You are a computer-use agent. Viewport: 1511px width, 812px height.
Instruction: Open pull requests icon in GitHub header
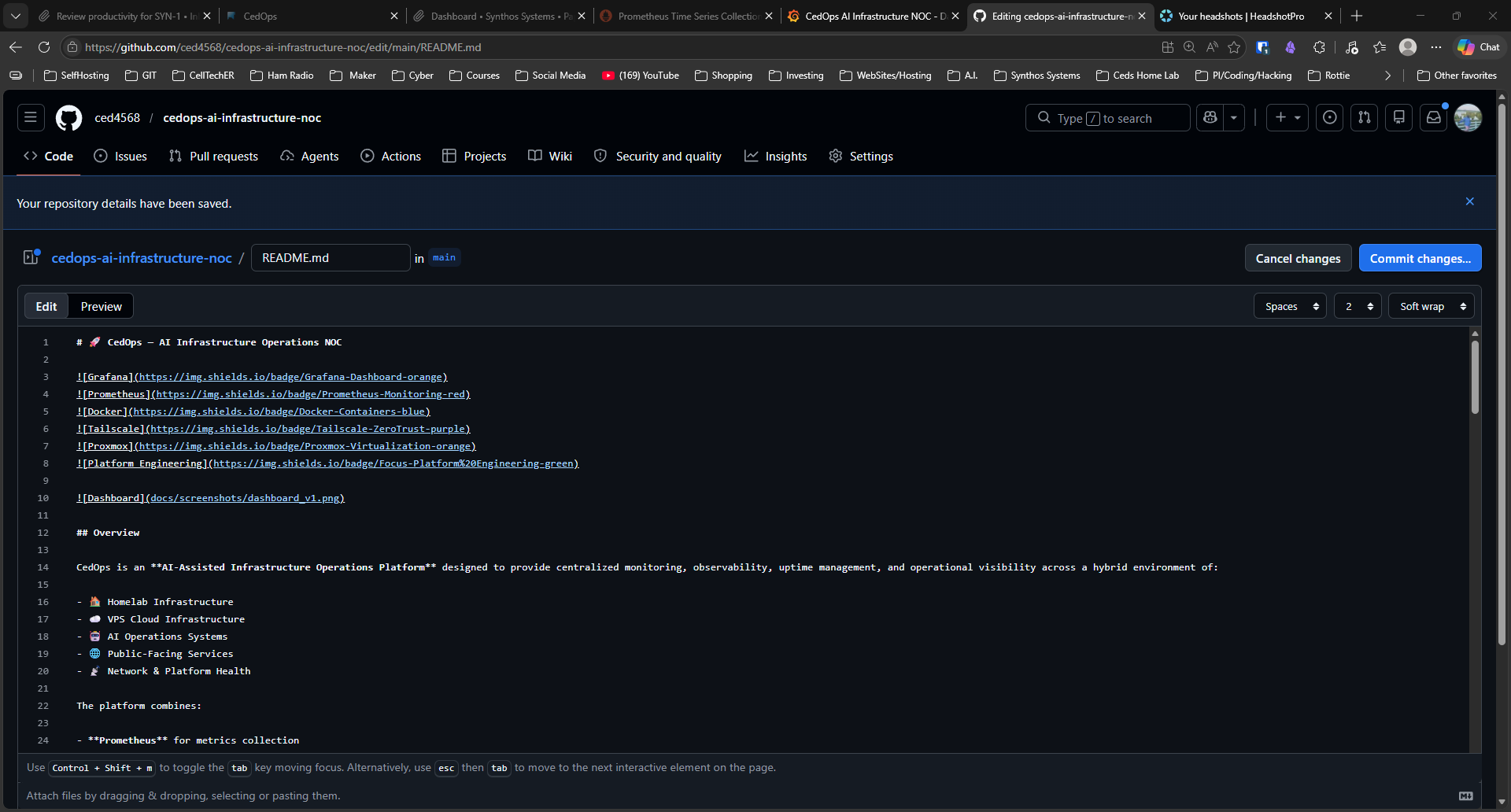(1365, 118)
